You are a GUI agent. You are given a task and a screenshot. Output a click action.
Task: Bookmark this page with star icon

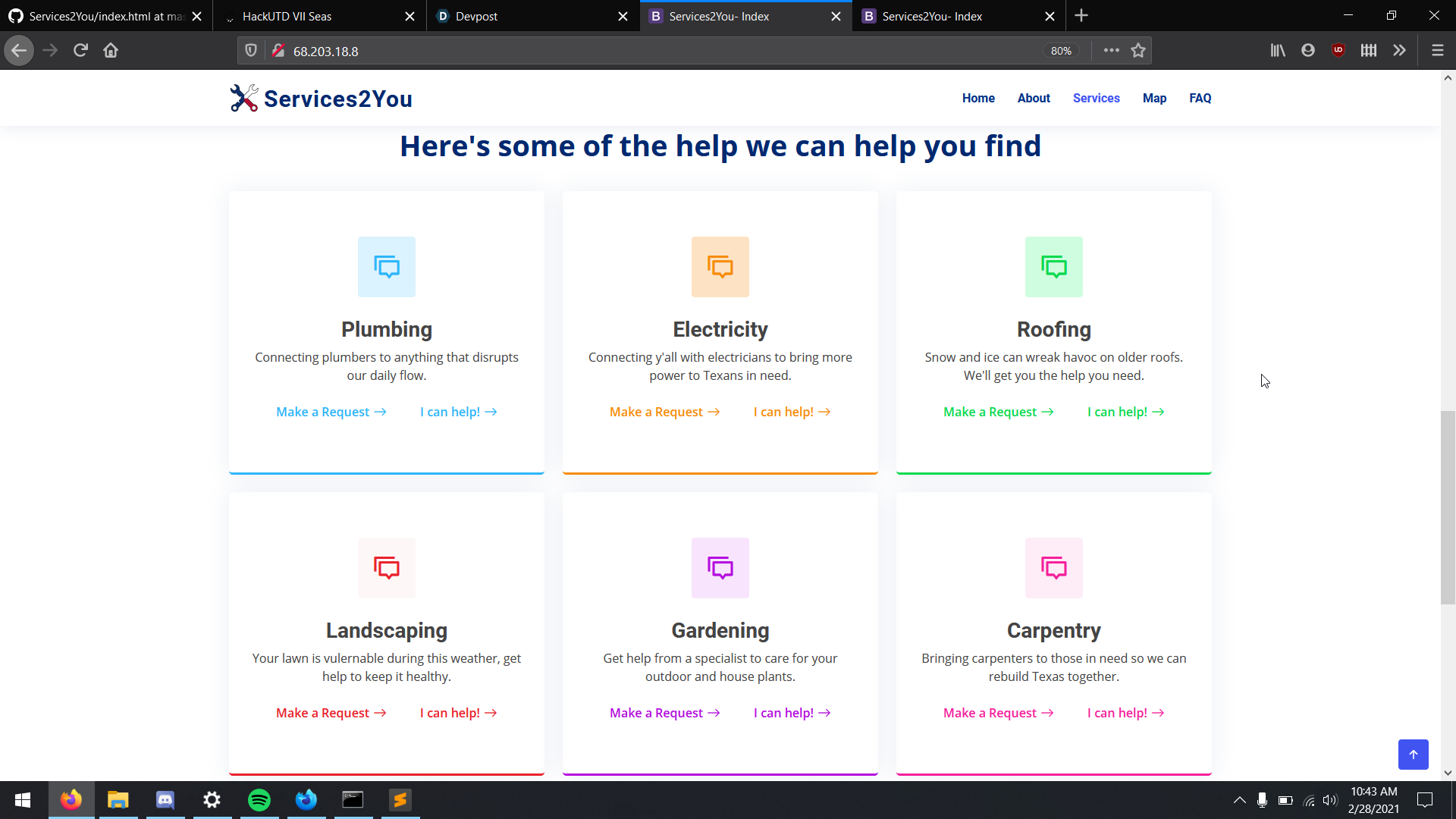point(1138,51)
